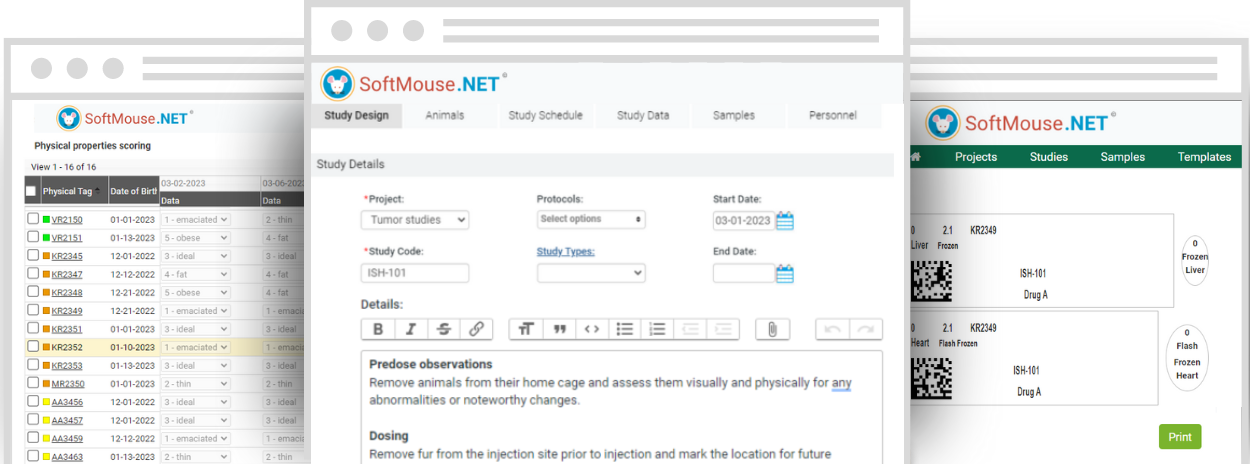Tick the select-all checkbox in table header

click(31, 192)
